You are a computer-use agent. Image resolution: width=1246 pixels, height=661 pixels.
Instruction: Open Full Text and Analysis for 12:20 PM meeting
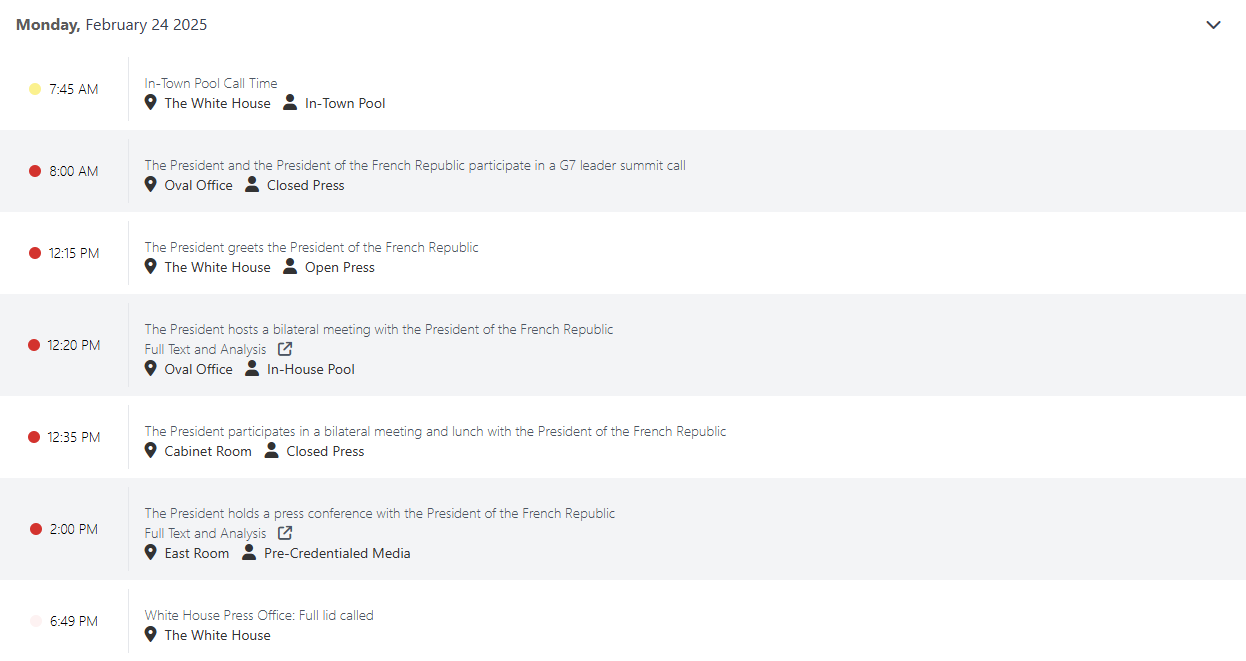click(206, 349)
